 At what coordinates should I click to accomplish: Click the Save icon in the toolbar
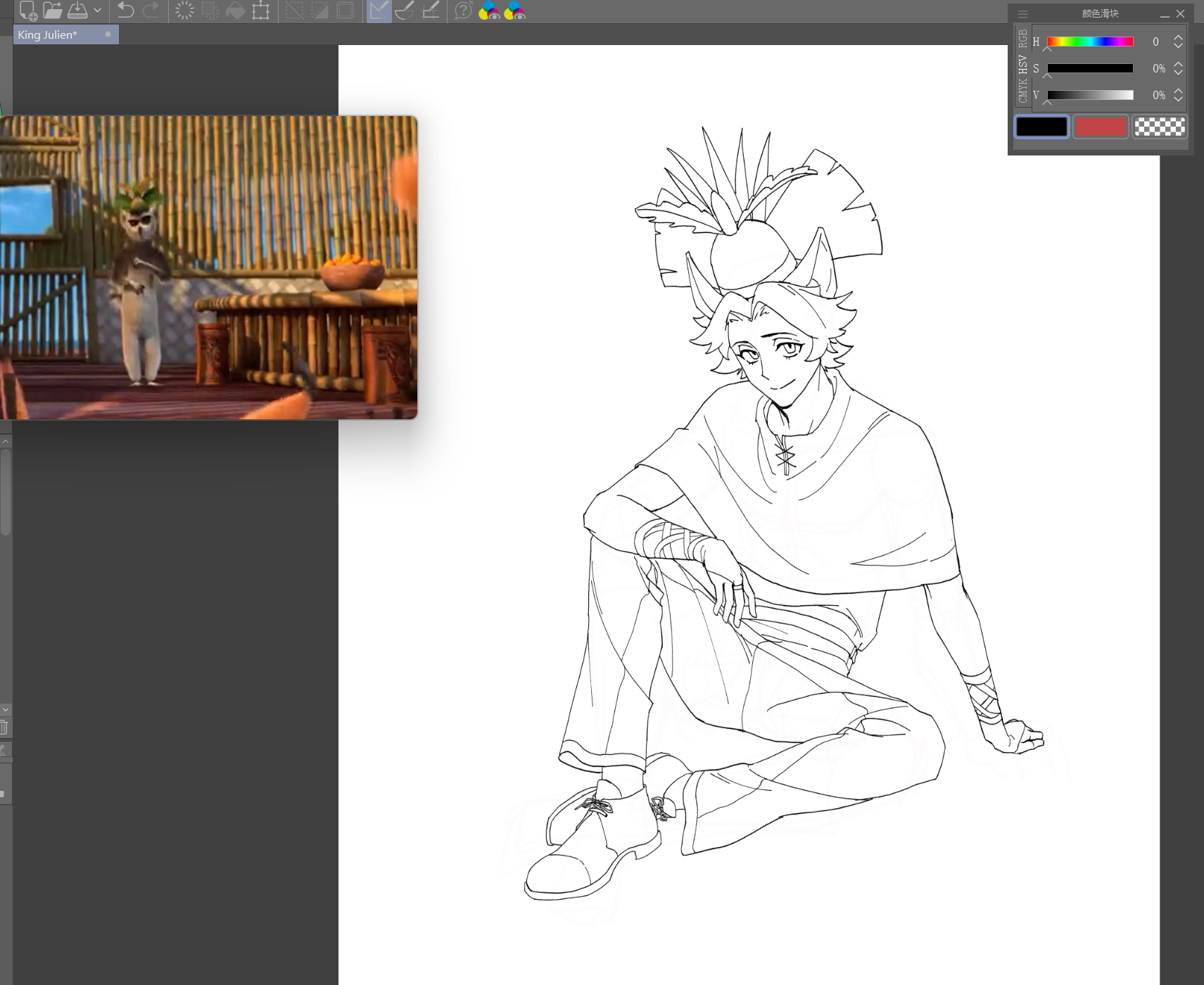[x=77, y=11]
